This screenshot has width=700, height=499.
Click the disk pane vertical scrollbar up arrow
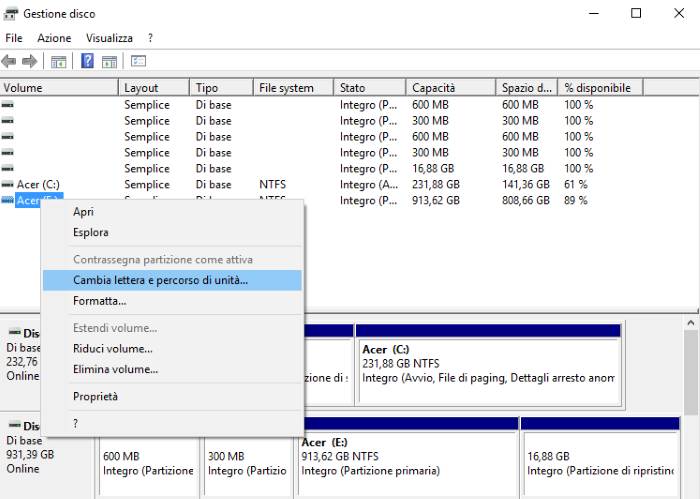(x=691, y=323)
